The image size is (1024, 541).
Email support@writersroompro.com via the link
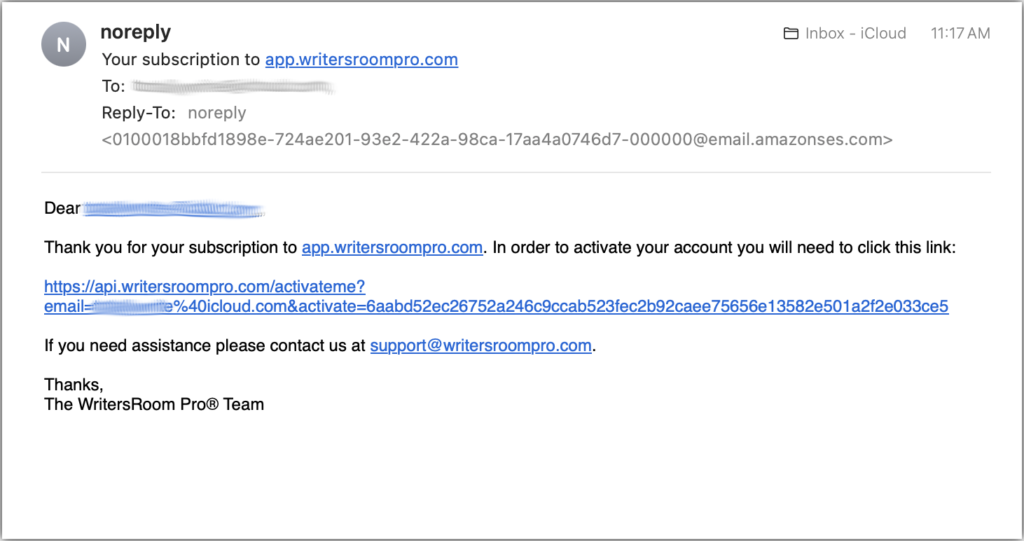click(x=481, y=346)
